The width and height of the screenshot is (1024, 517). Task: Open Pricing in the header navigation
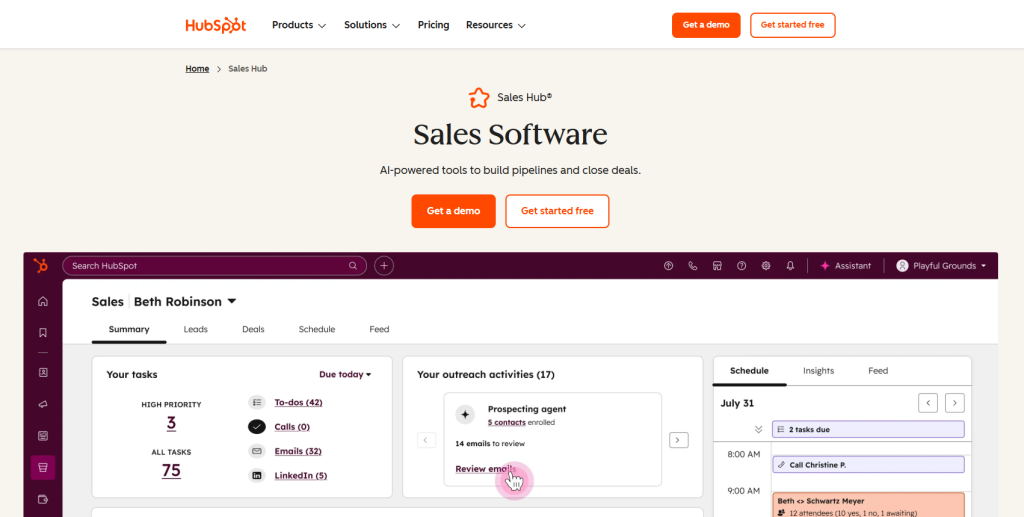coord(434,25)
